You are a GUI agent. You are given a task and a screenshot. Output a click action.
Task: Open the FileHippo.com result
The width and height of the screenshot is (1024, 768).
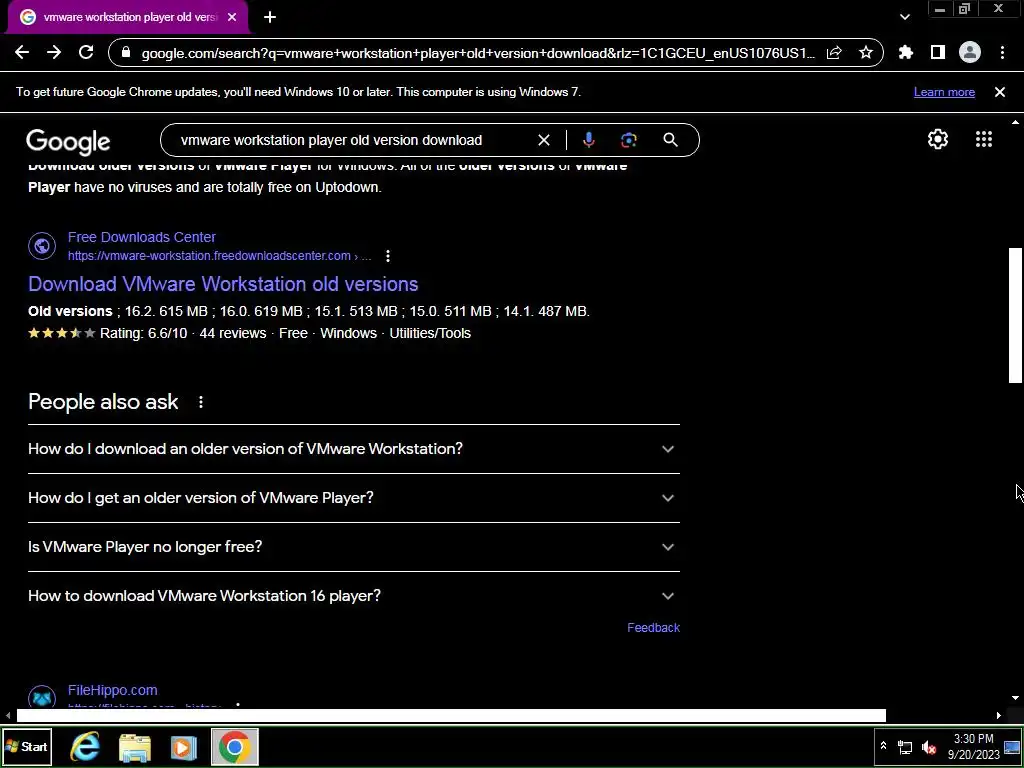pos(112,690)
